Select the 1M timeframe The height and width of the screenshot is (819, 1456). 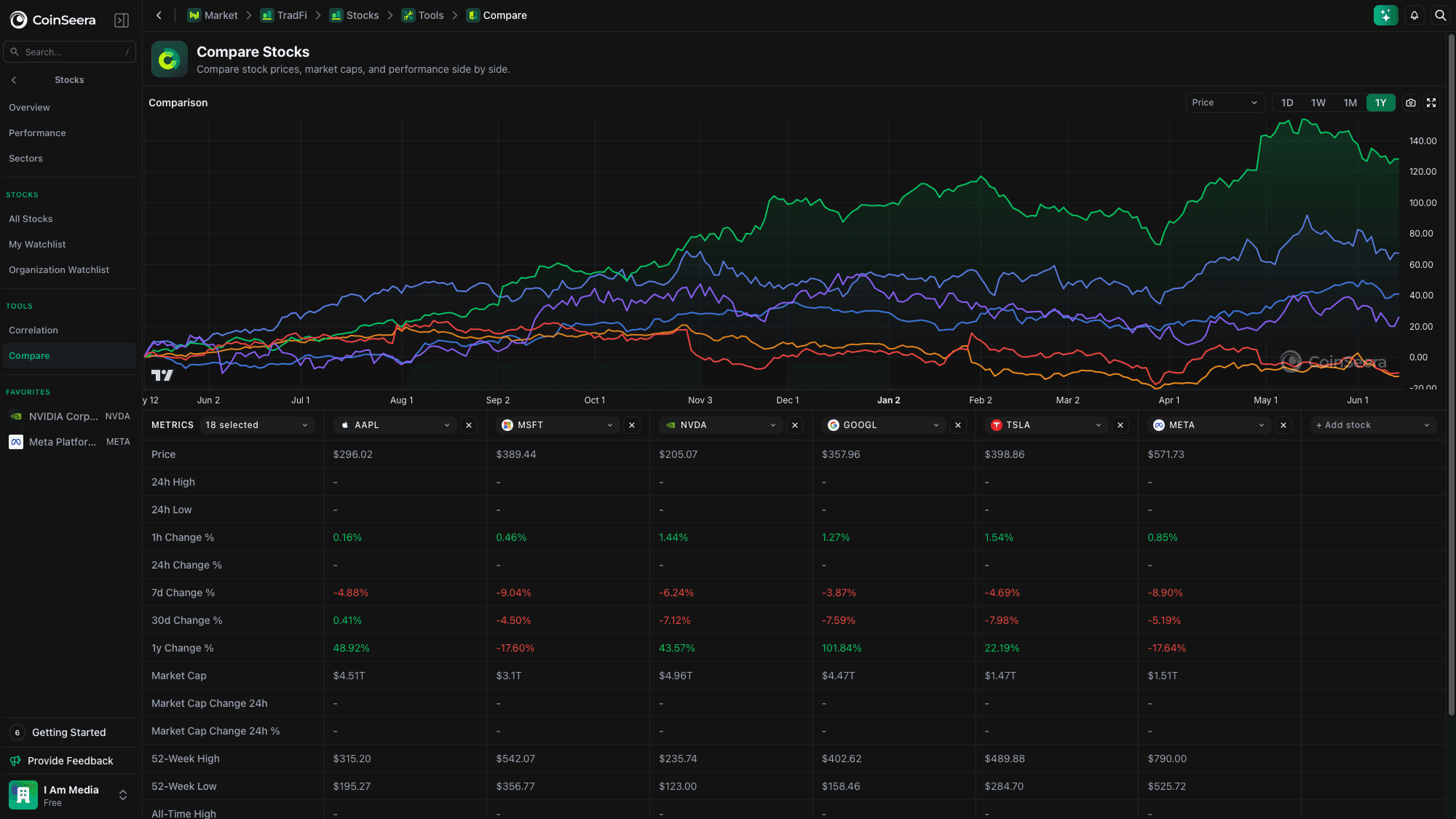[1350, 103]
